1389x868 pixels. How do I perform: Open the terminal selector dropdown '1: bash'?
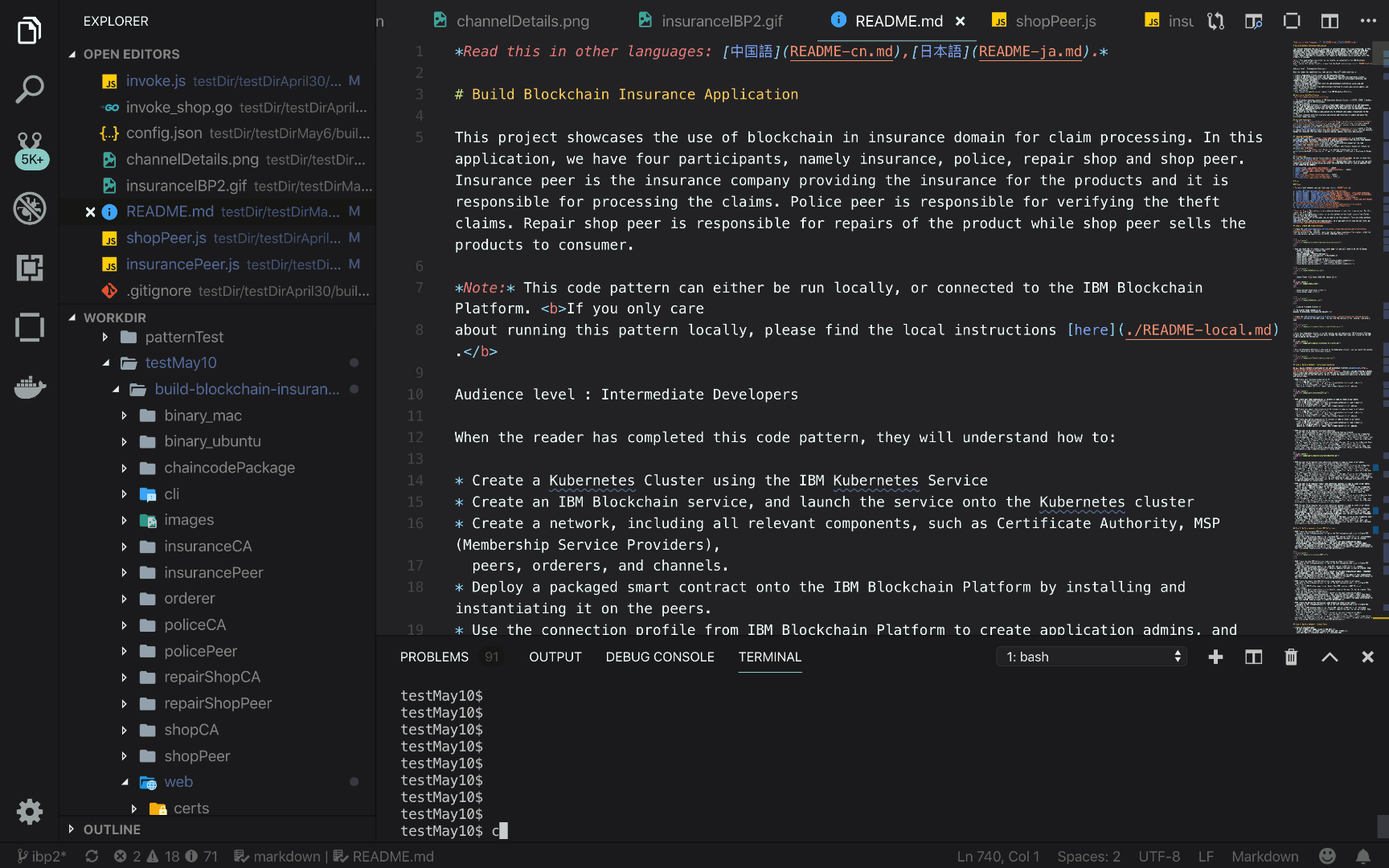[1092, 657]
